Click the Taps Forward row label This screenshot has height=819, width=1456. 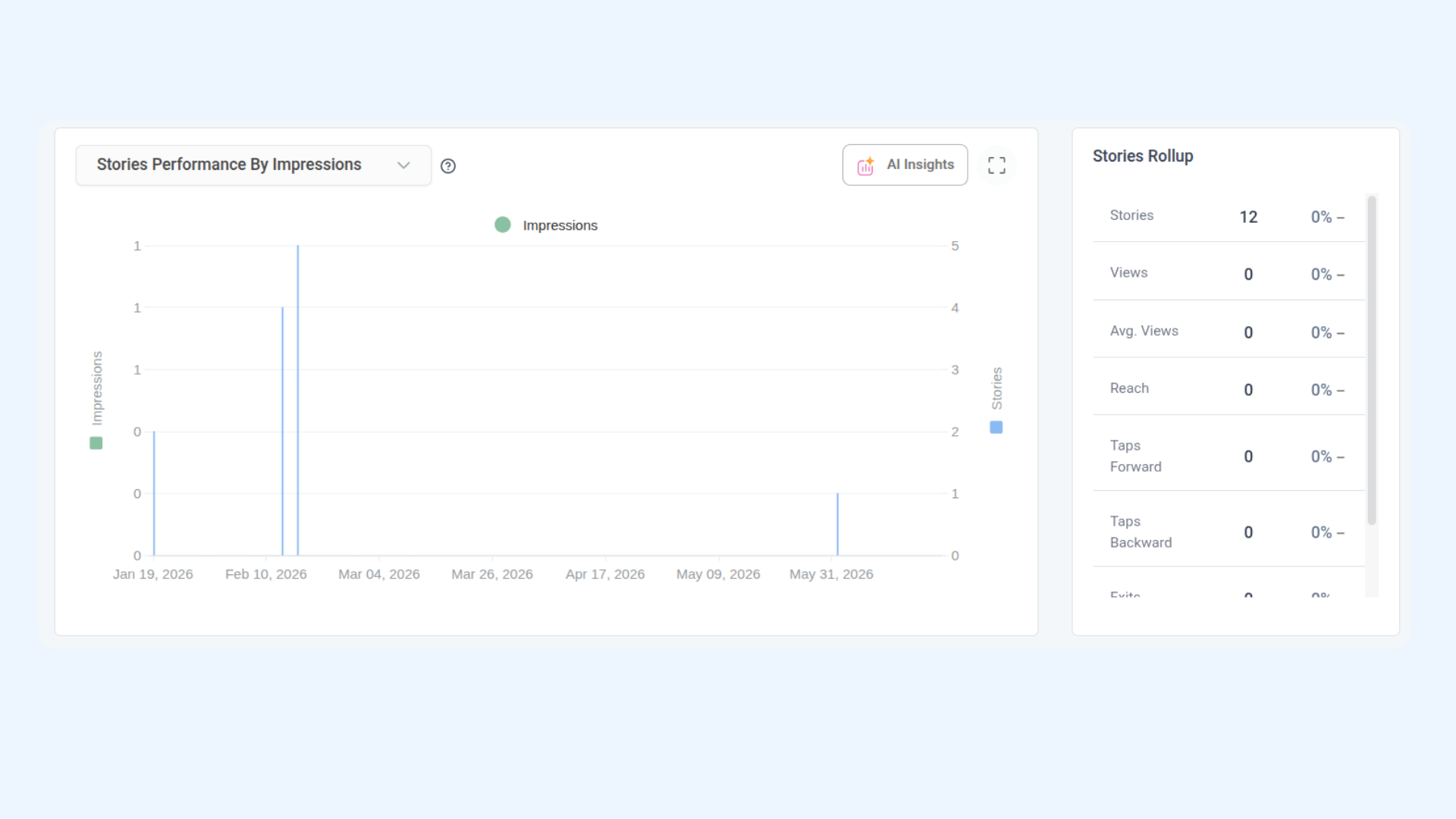coord(1135,457)
